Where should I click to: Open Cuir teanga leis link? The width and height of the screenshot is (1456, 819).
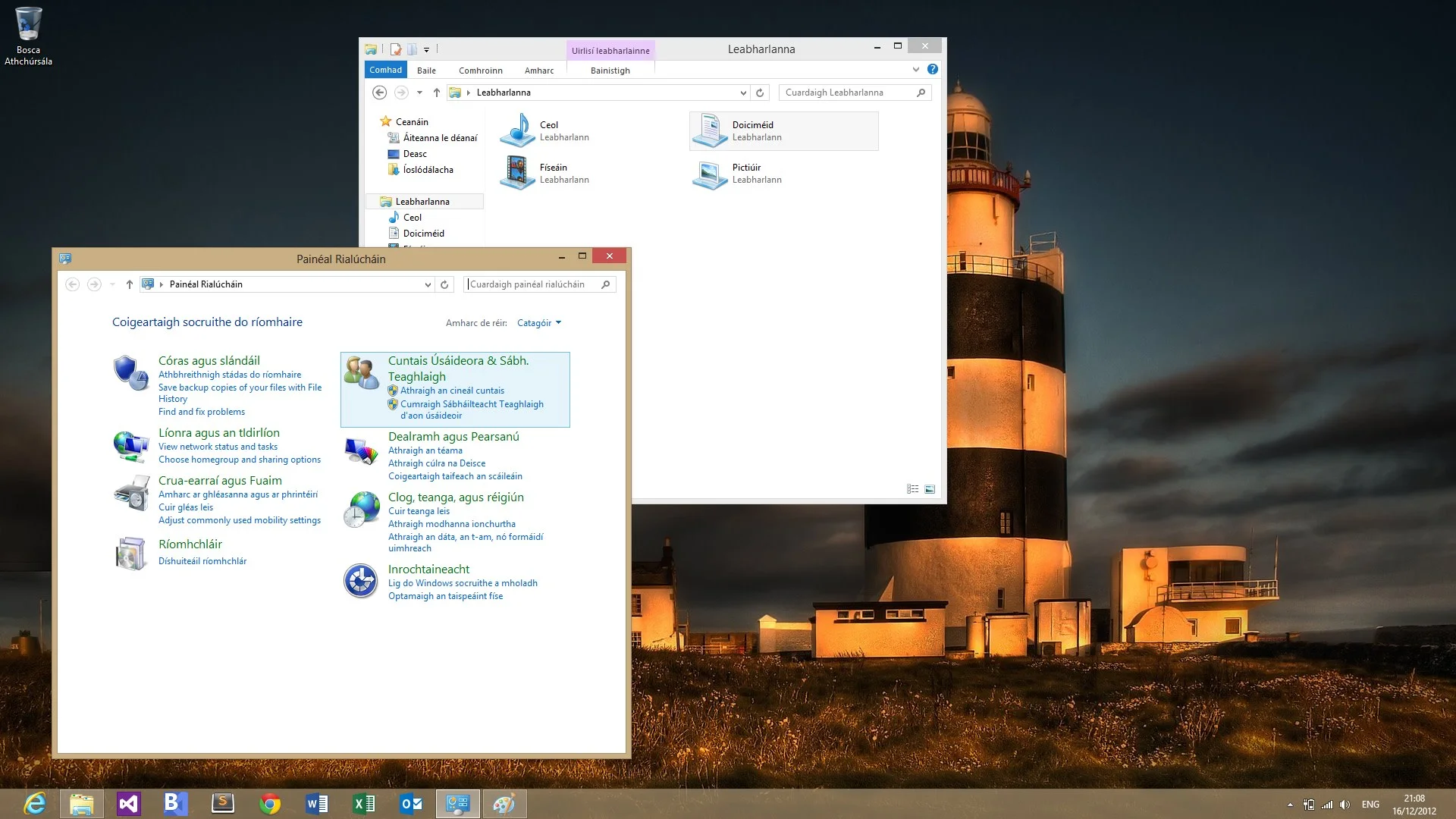(x=419, y=511)
